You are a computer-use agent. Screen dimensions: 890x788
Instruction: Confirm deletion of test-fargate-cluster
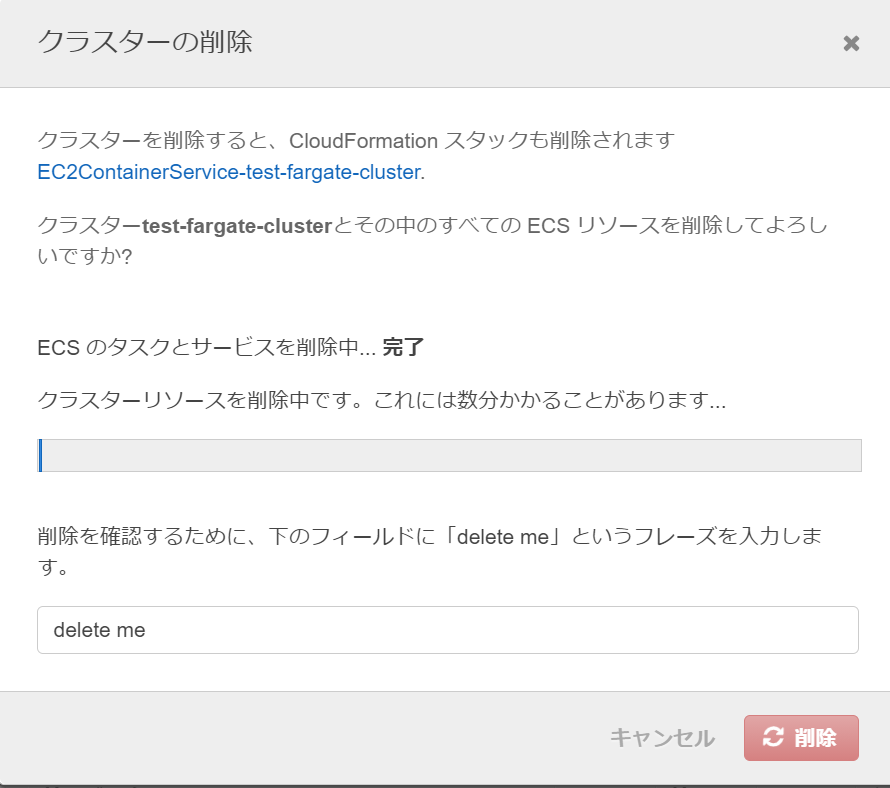click(x=801, y=737)
